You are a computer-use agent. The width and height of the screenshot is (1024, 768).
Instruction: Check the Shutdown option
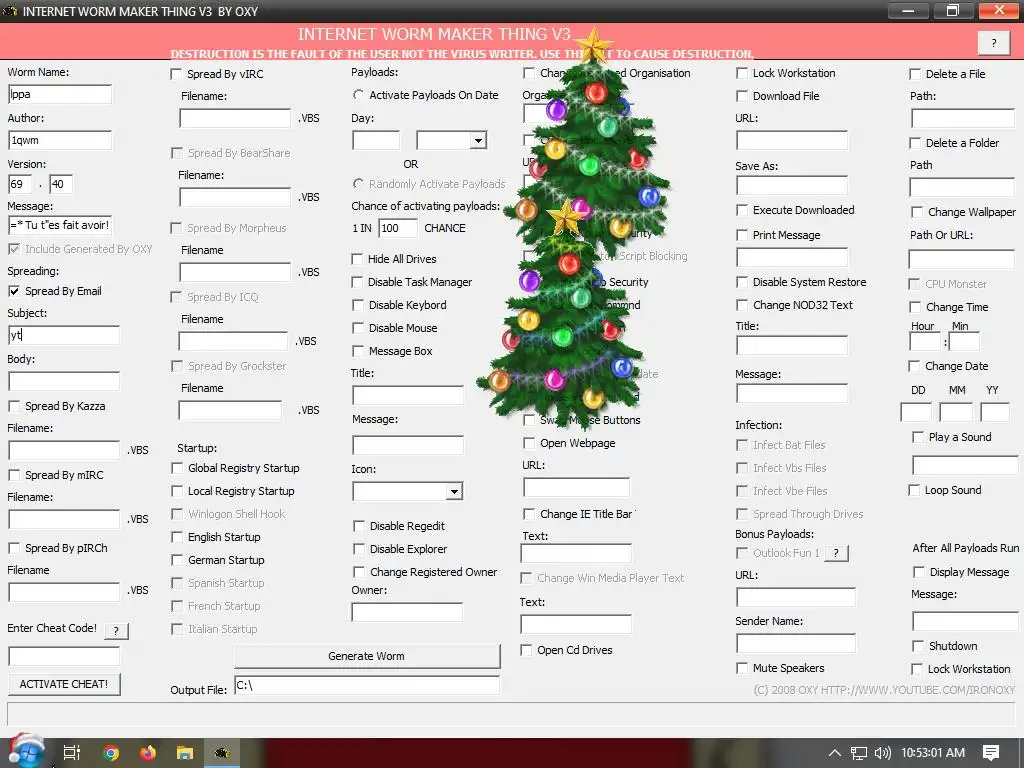[x=918, y=646]
